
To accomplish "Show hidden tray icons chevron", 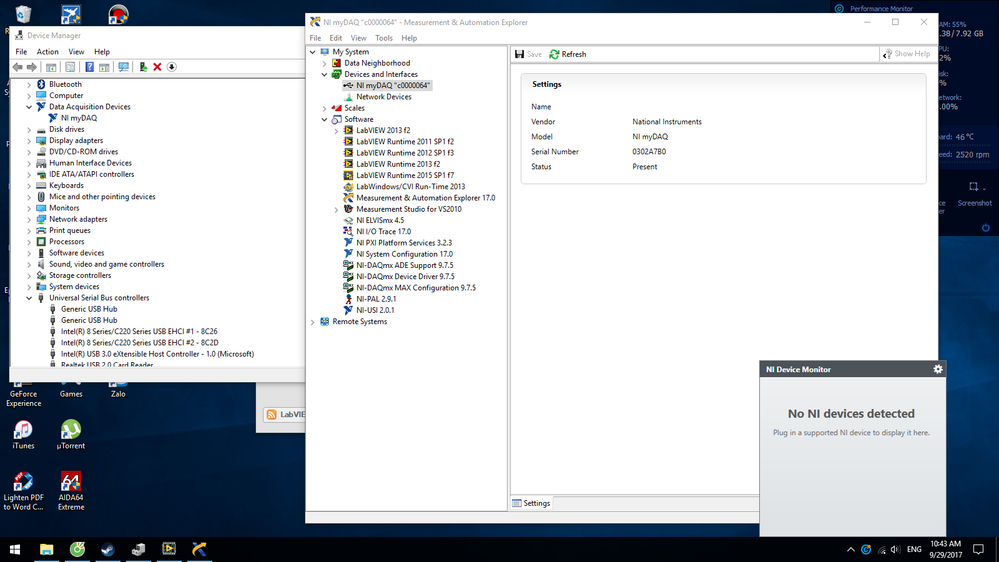I will click(x=851, y=549).
